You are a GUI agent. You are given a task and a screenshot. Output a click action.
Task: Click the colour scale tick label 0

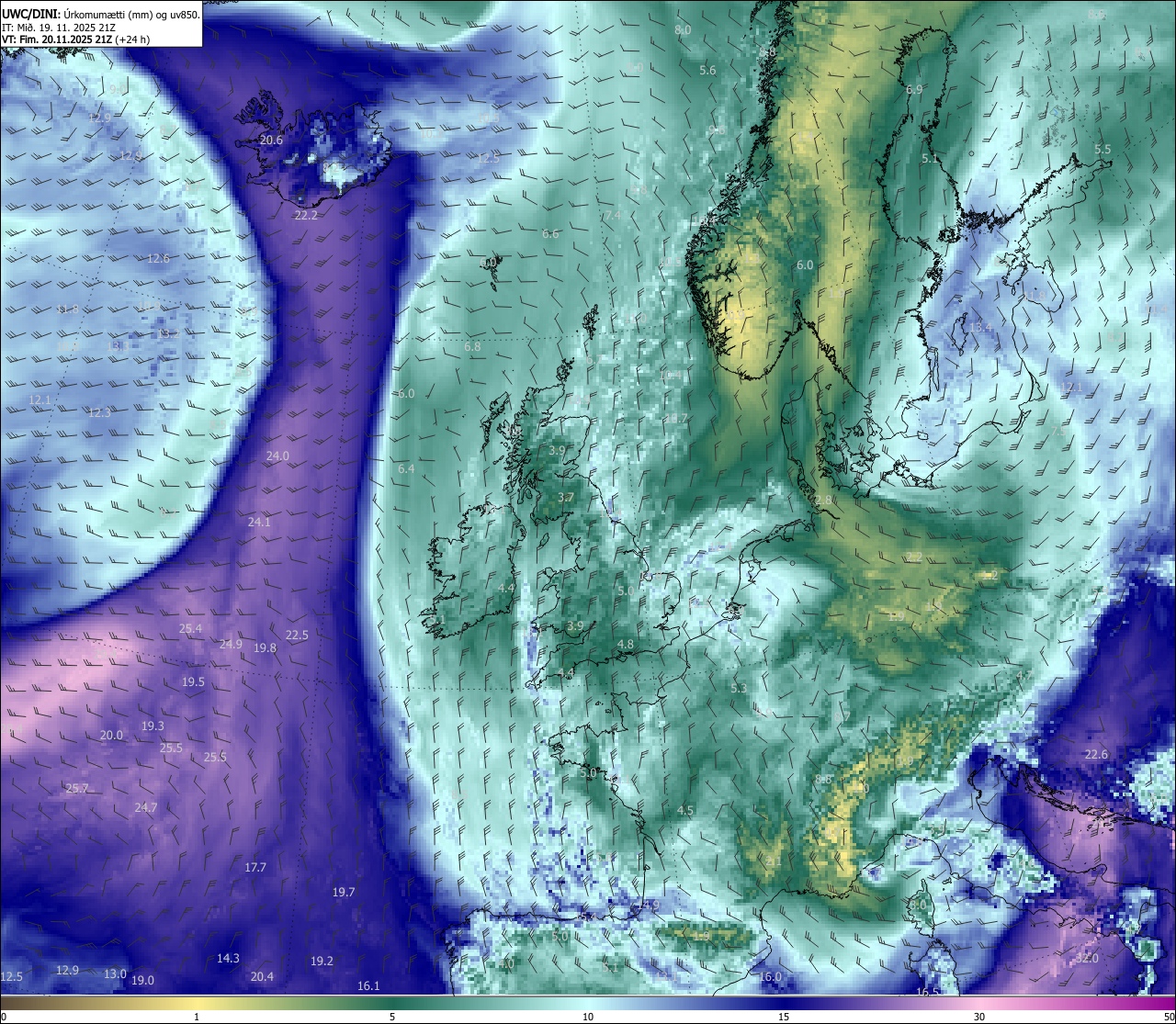click(x=3, y=1017)
